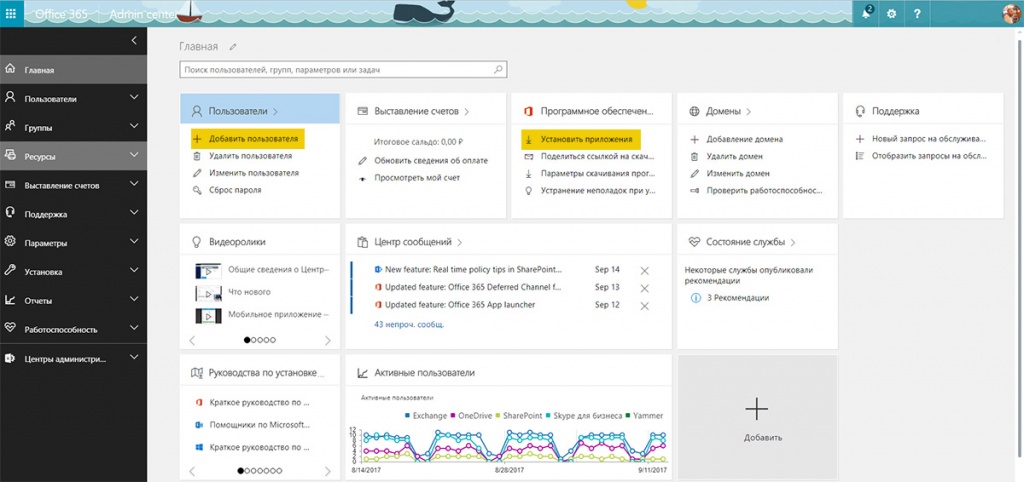This screenshot has height=482, width=1024.
Task: Dismiss the Sep 14 message with X
Action: point(645,271)
